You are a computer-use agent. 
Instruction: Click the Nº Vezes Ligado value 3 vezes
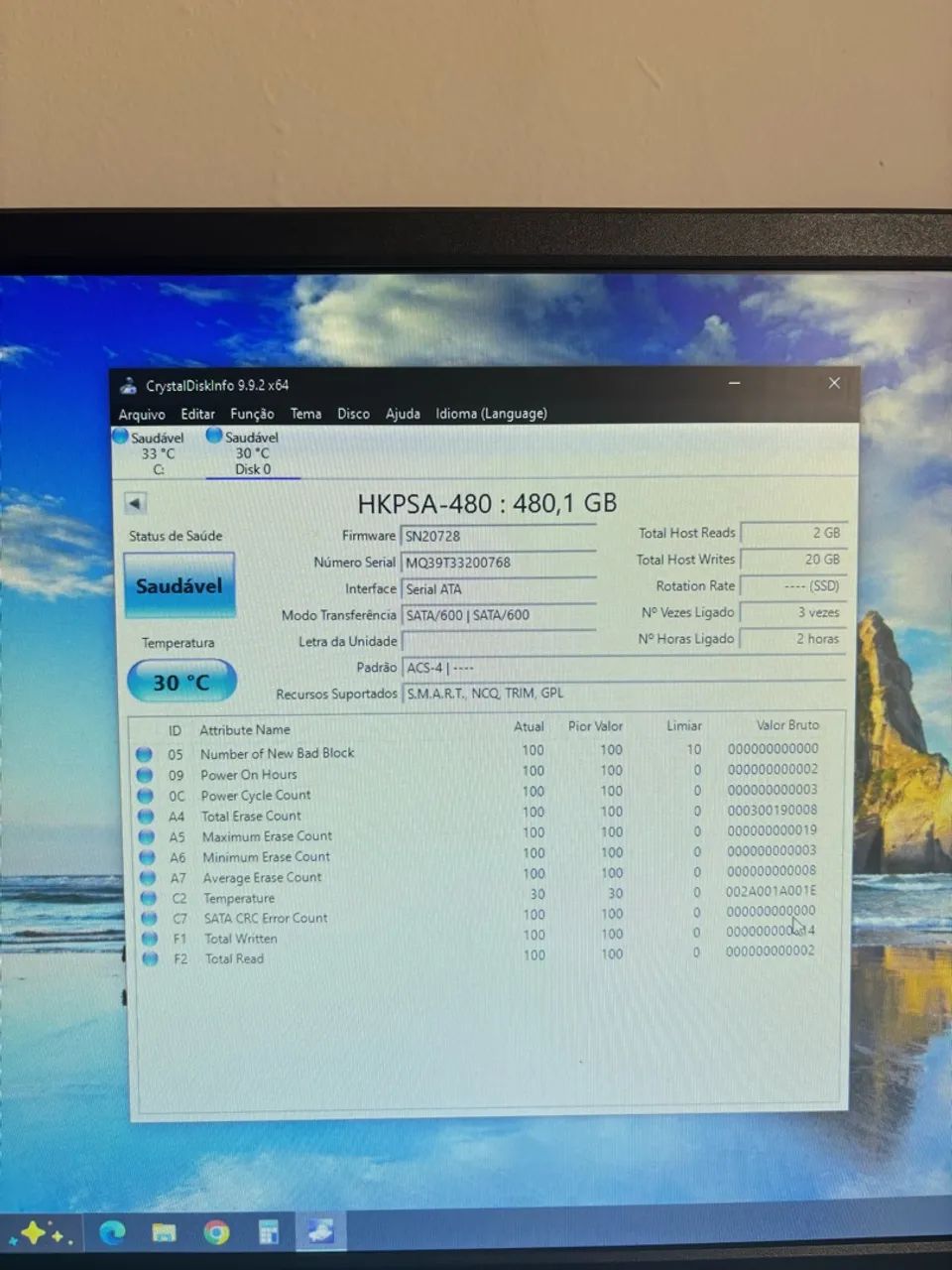pyautogui.click(x=792, y=613)
